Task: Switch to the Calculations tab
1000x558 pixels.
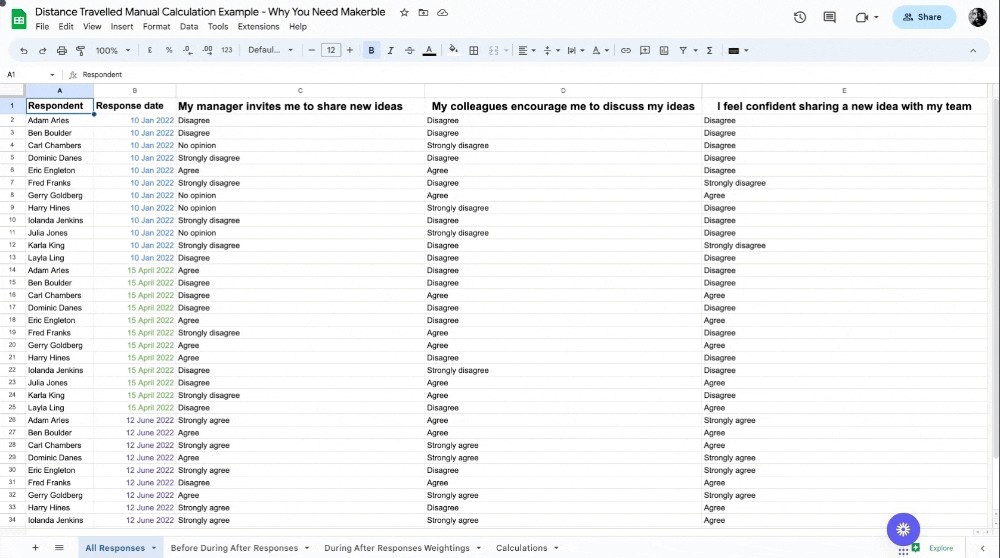Action: tap(522, 548)
